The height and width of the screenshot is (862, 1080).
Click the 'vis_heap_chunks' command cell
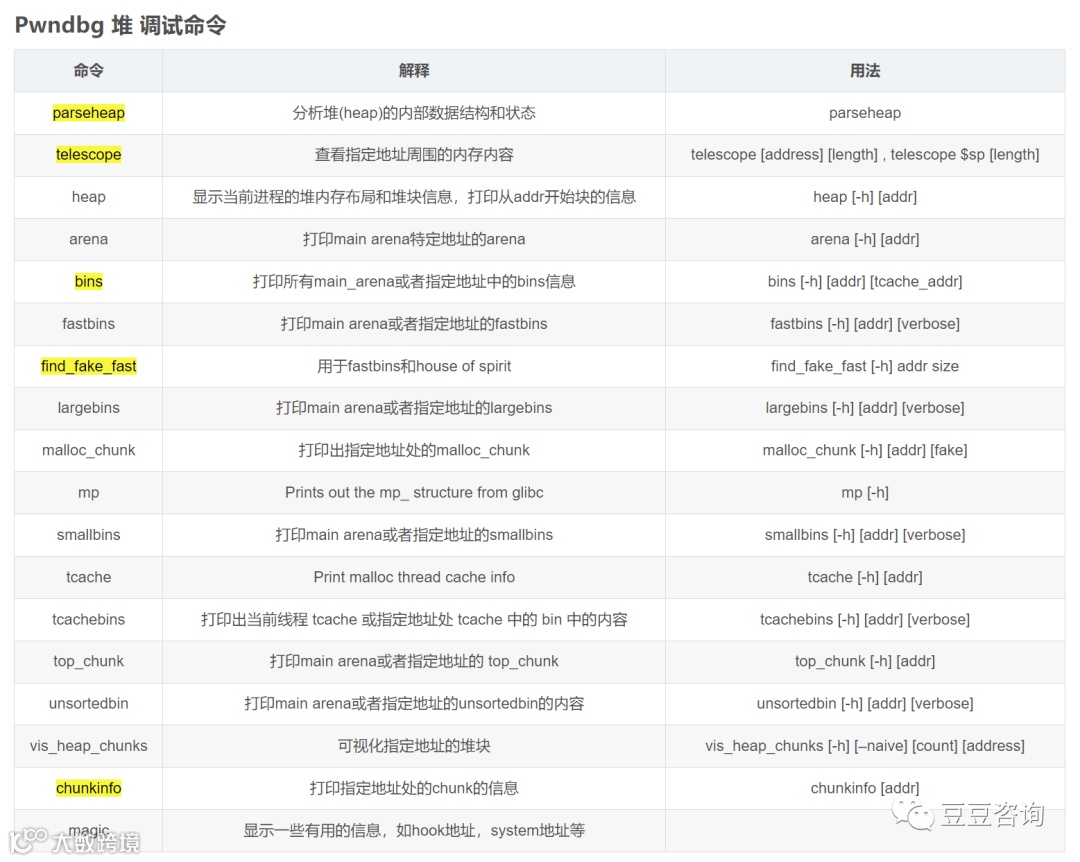pos(88,746)
